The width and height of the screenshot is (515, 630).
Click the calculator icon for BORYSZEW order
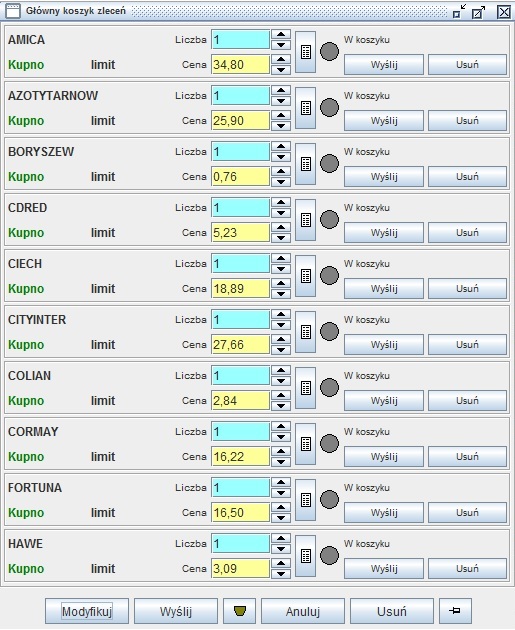pyautogui.click(x=305, y=164)
